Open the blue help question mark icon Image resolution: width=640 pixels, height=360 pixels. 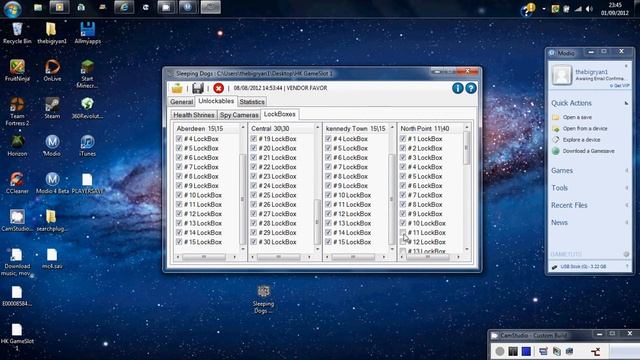pyautogui.click(x=471, y=88)
